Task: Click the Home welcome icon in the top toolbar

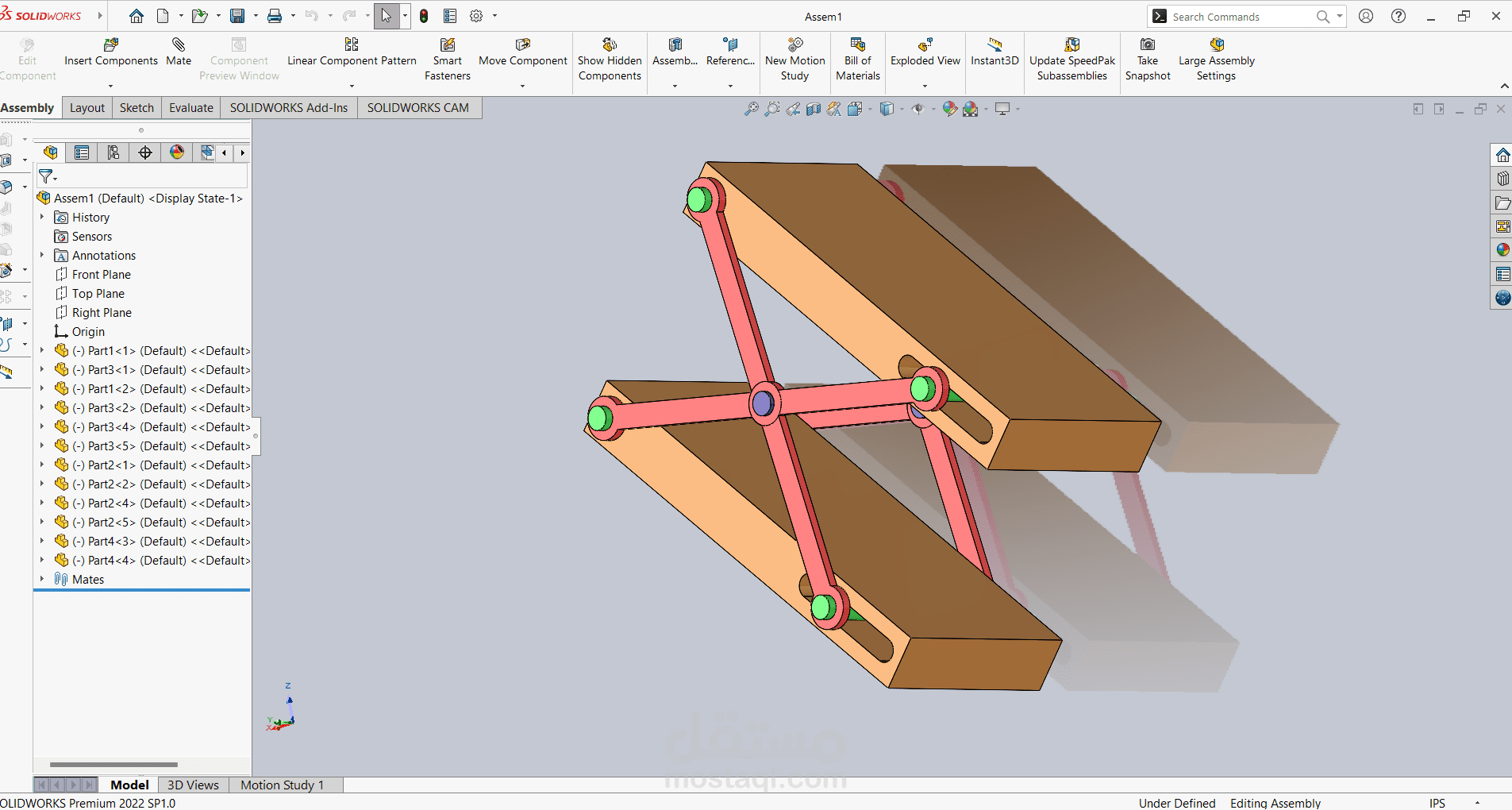Action: (x=137, y=16)
